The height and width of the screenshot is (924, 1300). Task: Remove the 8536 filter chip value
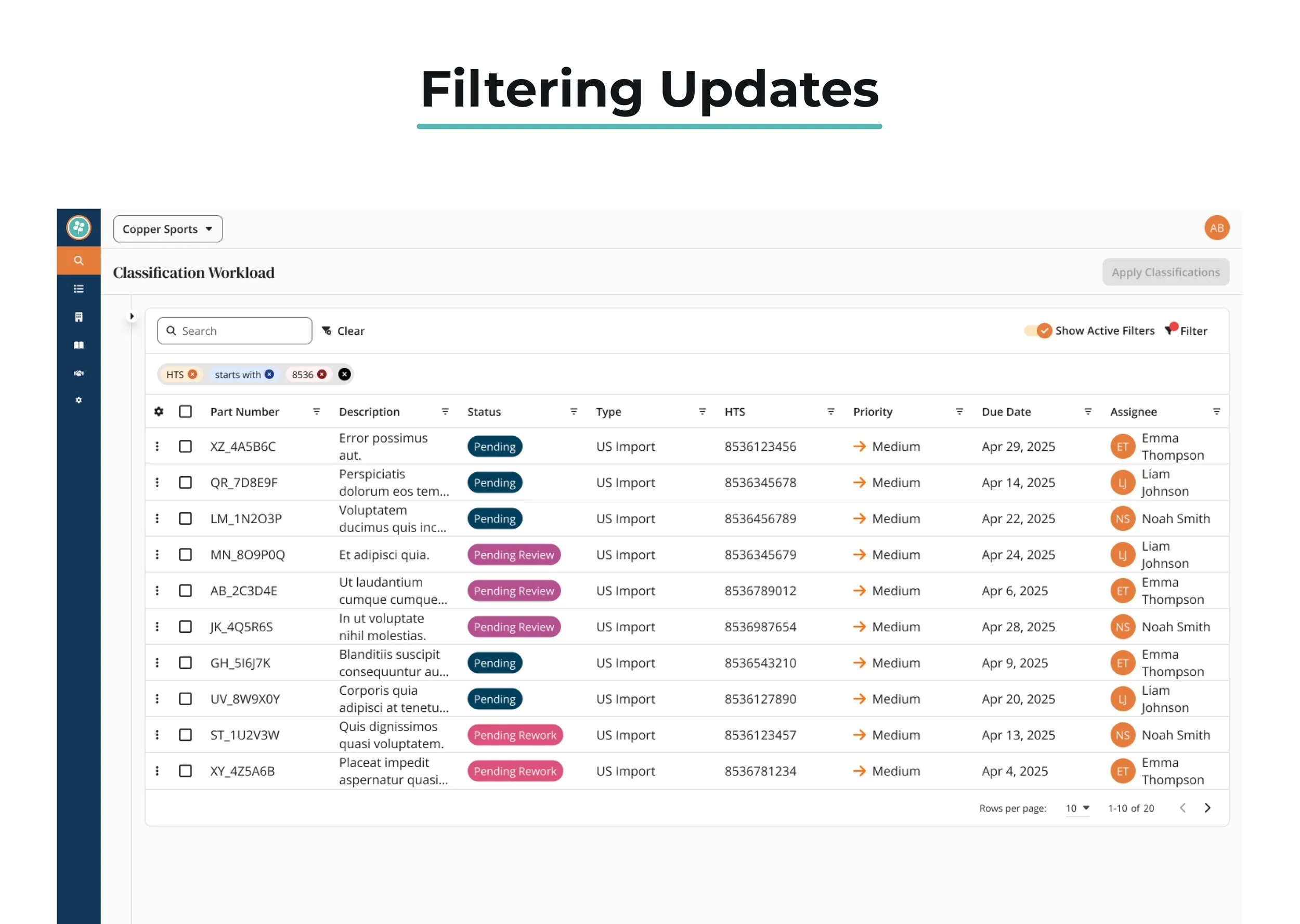point(322,374)
